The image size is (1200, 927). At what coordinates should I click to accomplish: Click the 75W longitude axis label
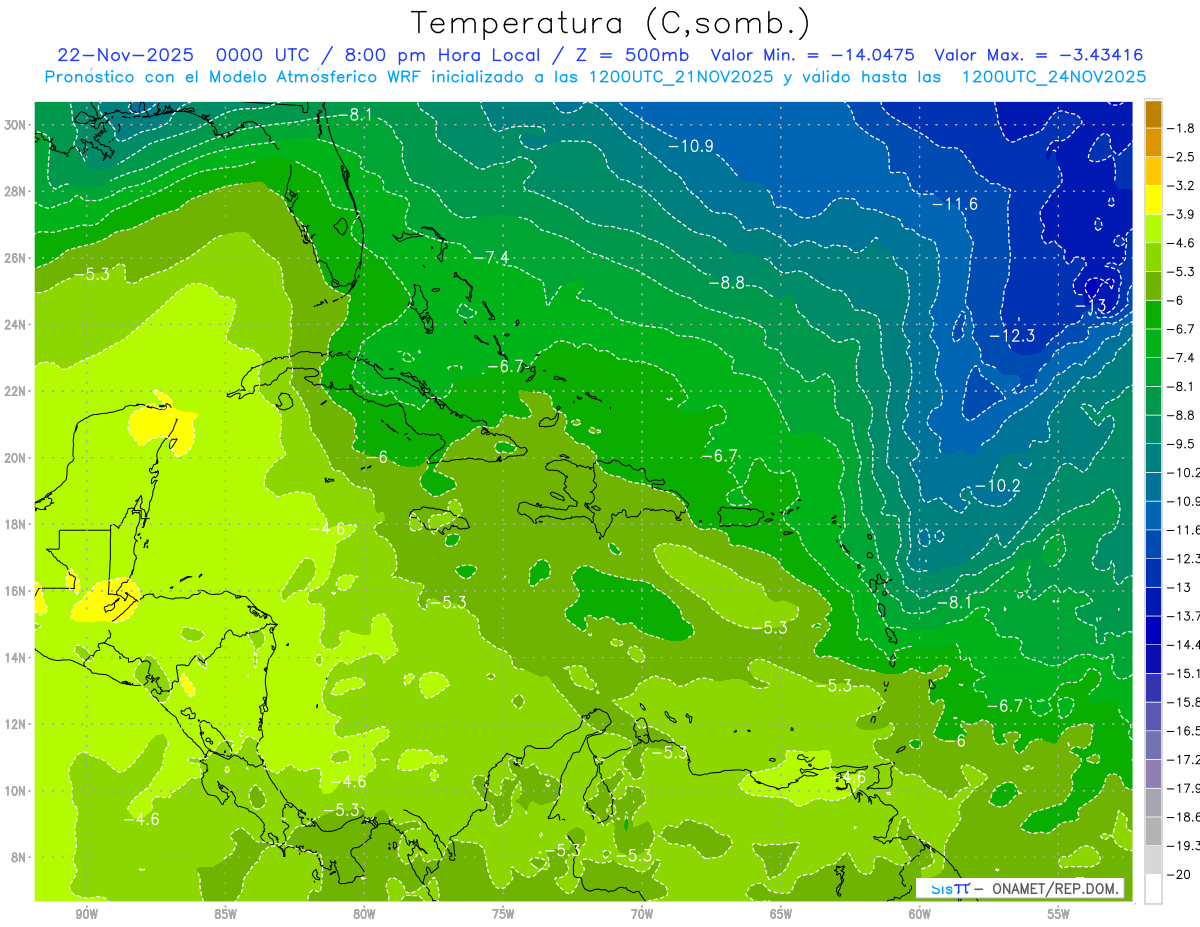click(x=503, y=914)
